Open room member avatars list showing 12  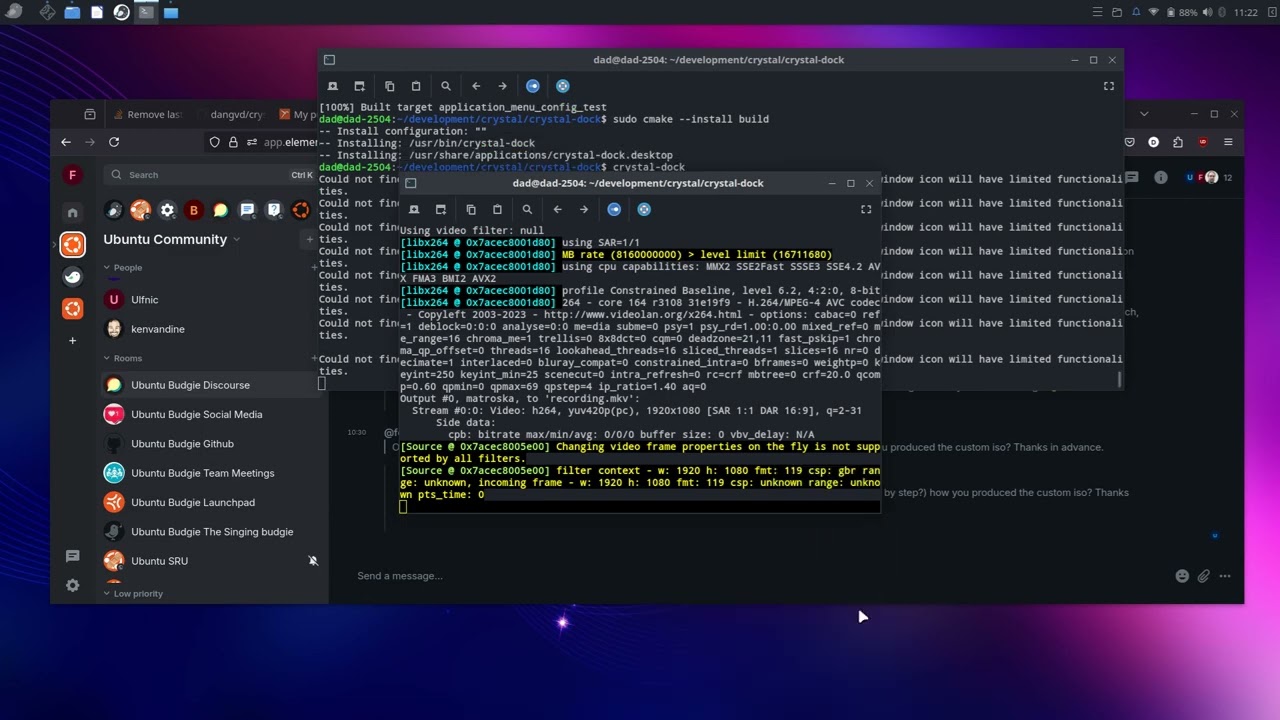pyautogui.click(x=1209, y=178)
